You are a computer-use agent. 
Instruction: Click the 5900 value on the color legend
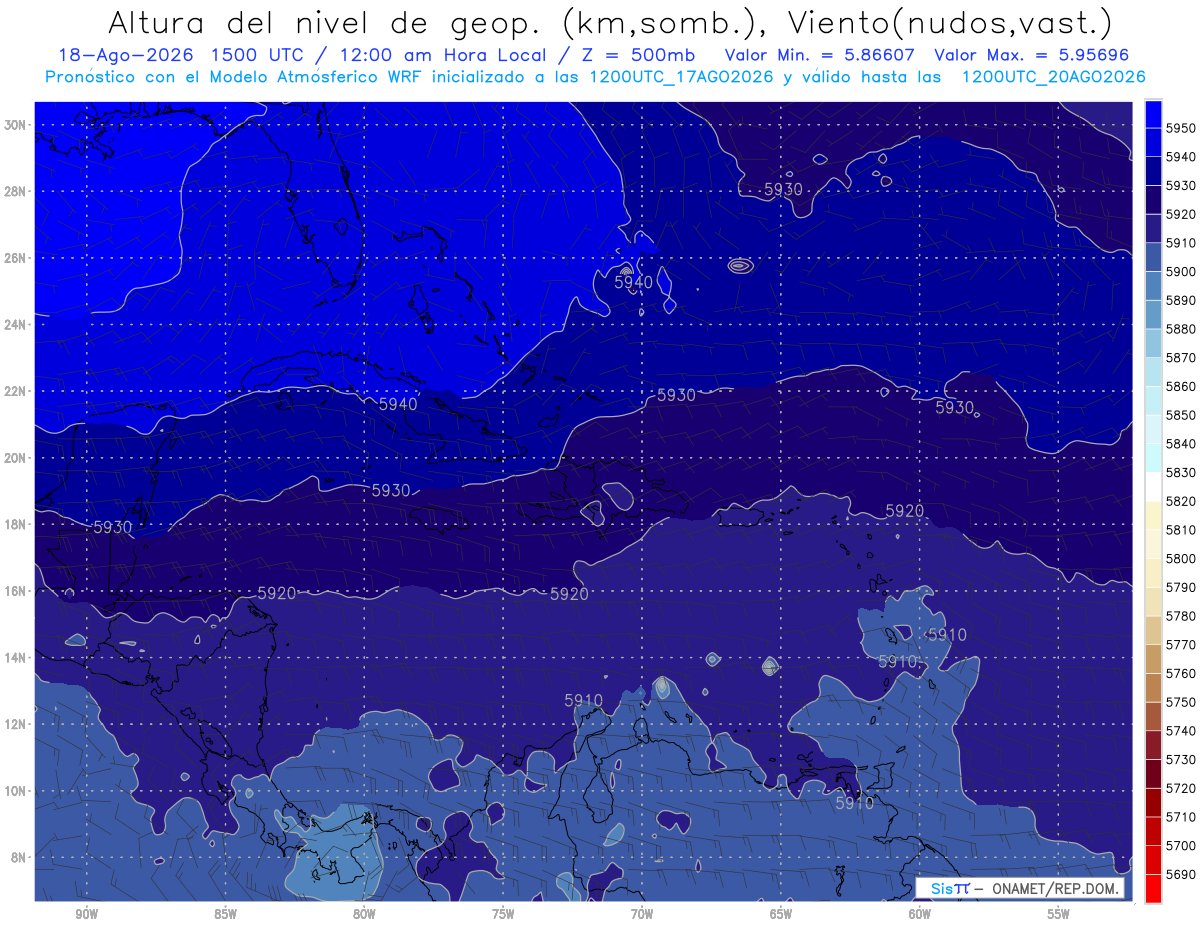pos(1180,271)
